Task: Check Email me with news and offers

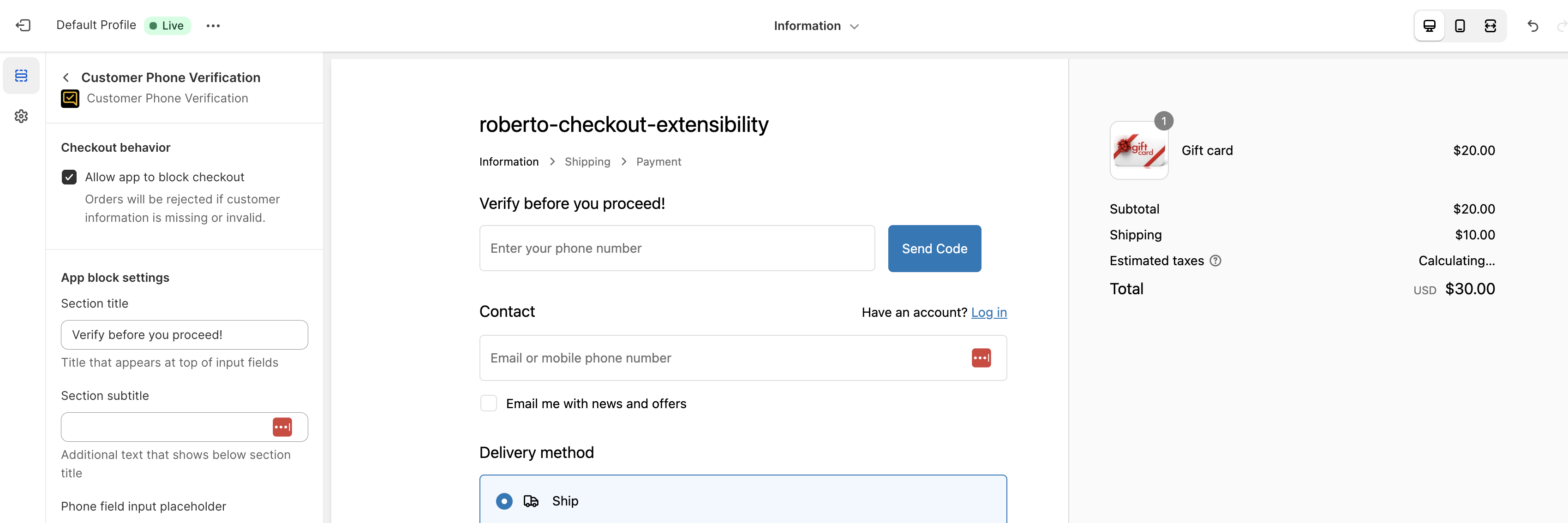Action: pos(489,403)
